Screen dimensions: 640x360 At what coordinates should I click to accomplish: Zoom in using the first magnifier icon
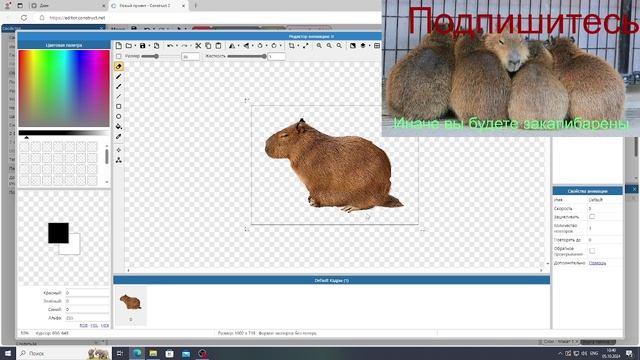(319, 46)
